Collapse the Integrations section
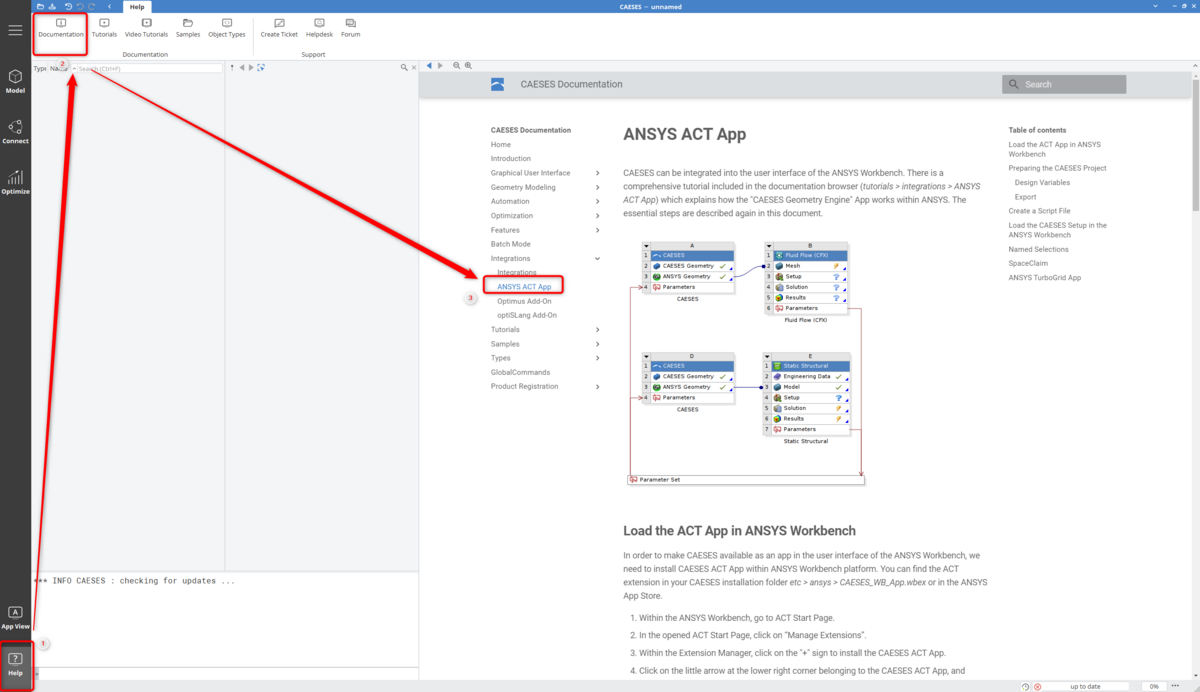1200x692 pixels. [598, 258]
